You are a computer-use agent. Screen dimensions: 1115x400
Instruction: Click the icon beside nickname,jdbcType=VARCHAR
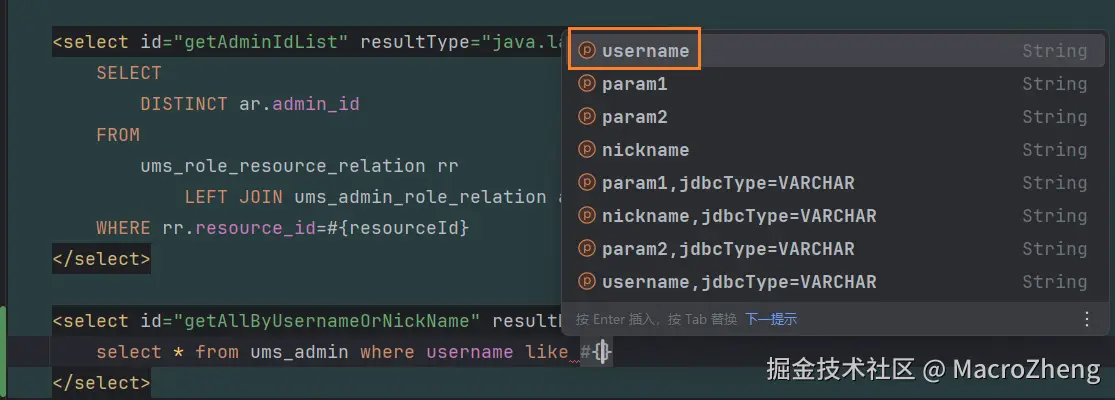click(x=586, y=215)
